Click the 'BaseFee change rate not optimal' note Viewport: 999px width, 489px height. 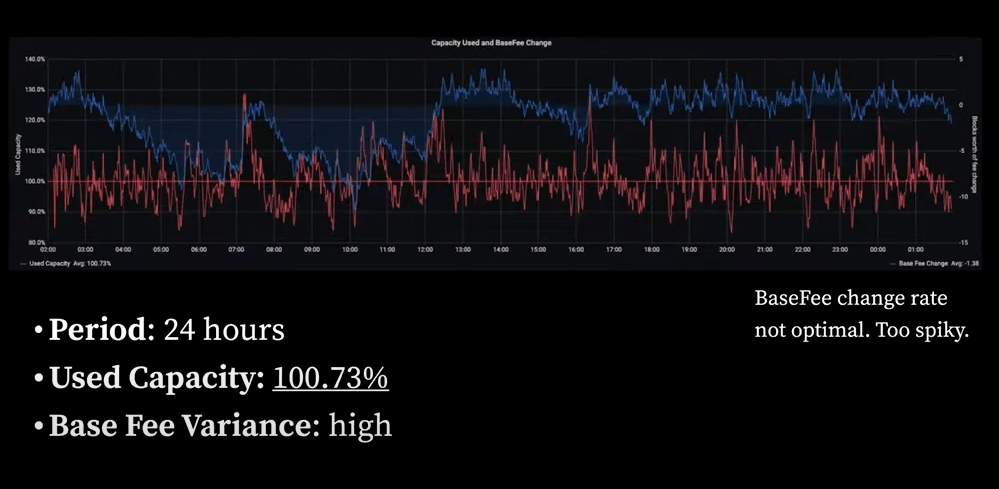click(860, 314)
